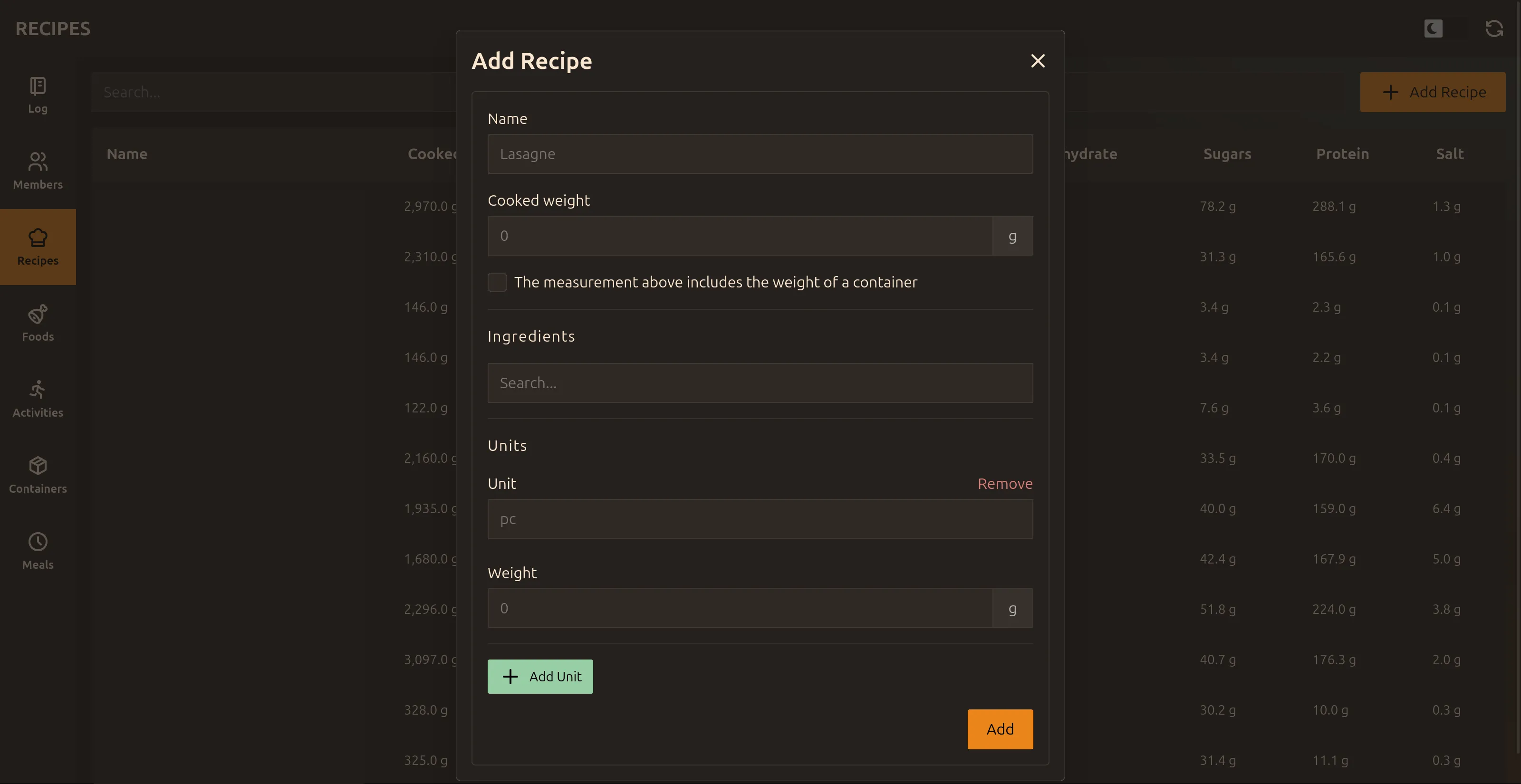This screenshot has width=1521, height=784.
Task: Click the sync refresh icon at top right
Action: (x=1494, y=28)
